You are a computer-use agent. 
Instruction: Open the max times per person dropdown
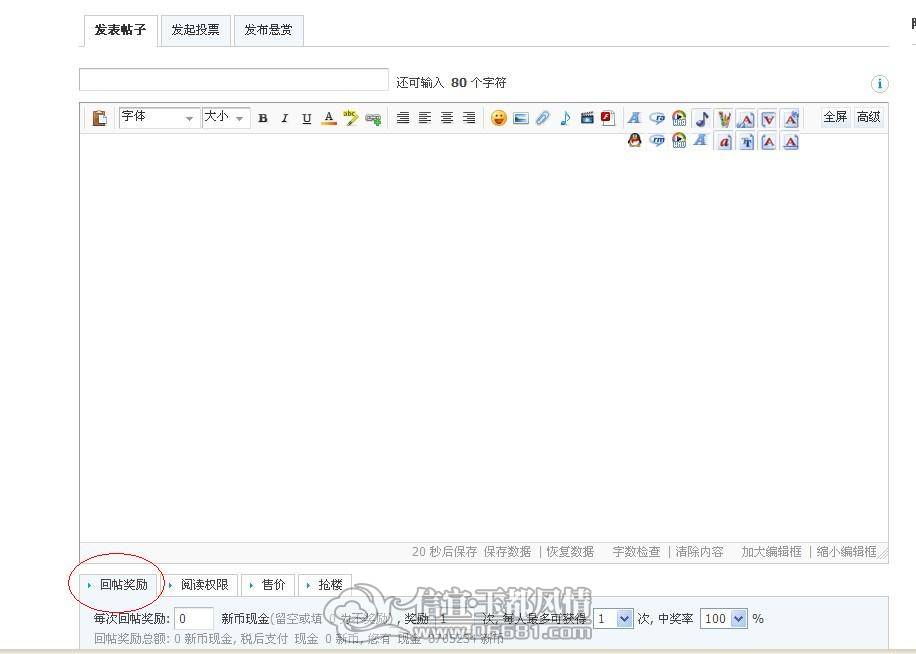(x=613, y=618)
